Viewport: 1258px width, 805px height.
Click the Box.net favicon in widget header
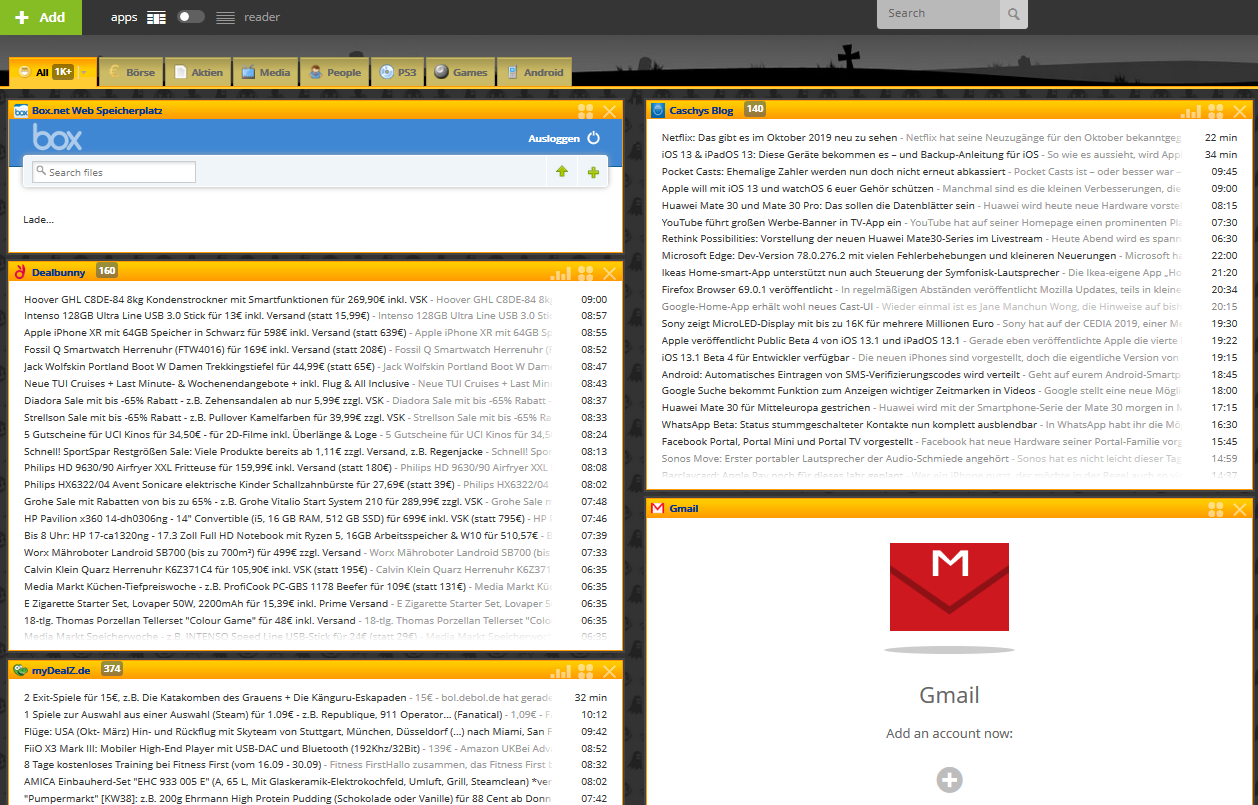coord(21,111)
